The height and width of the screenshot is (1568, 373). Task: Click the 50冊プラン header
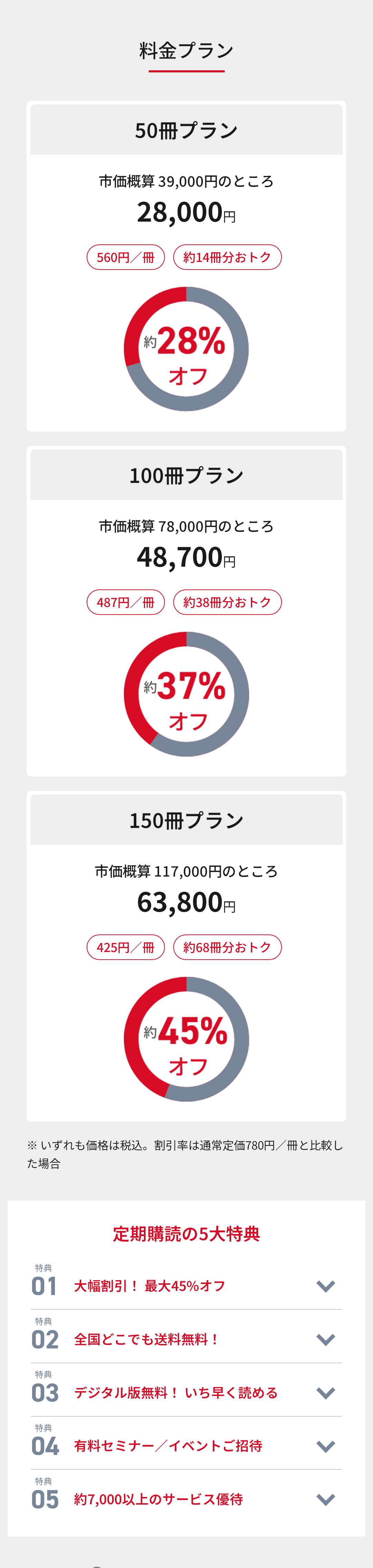(186, 130)
